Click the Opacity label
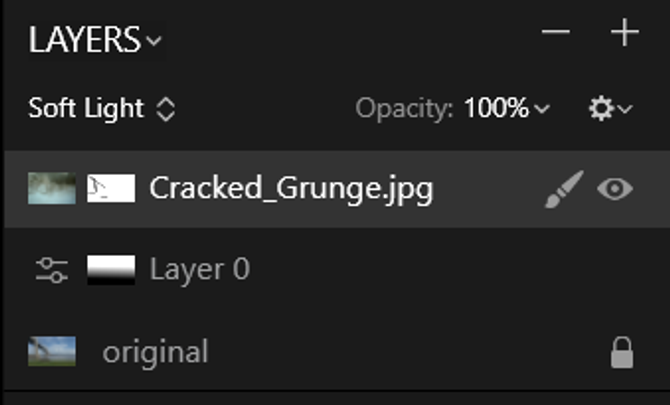 [x=404, y=109]
